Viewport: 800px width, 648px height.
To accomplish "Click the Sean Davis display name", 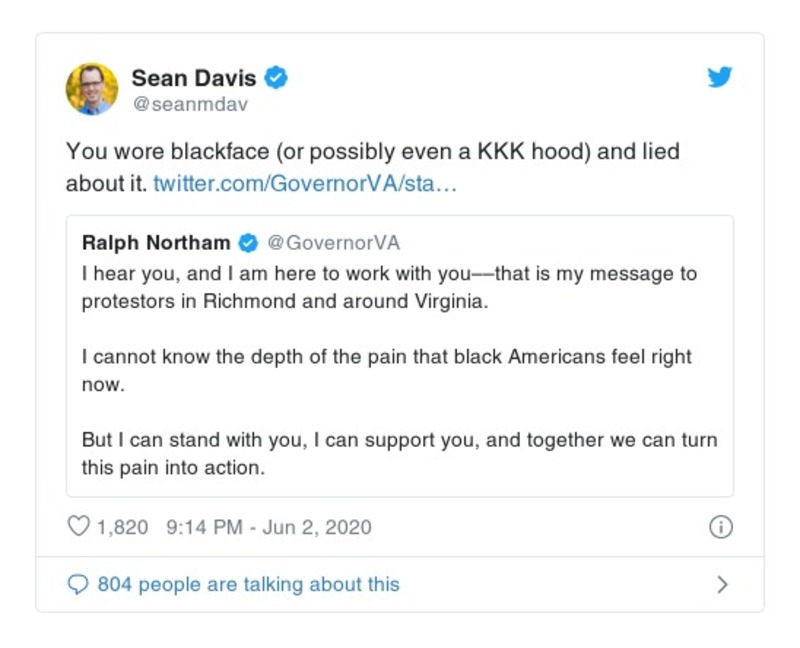I will point(195,78).
